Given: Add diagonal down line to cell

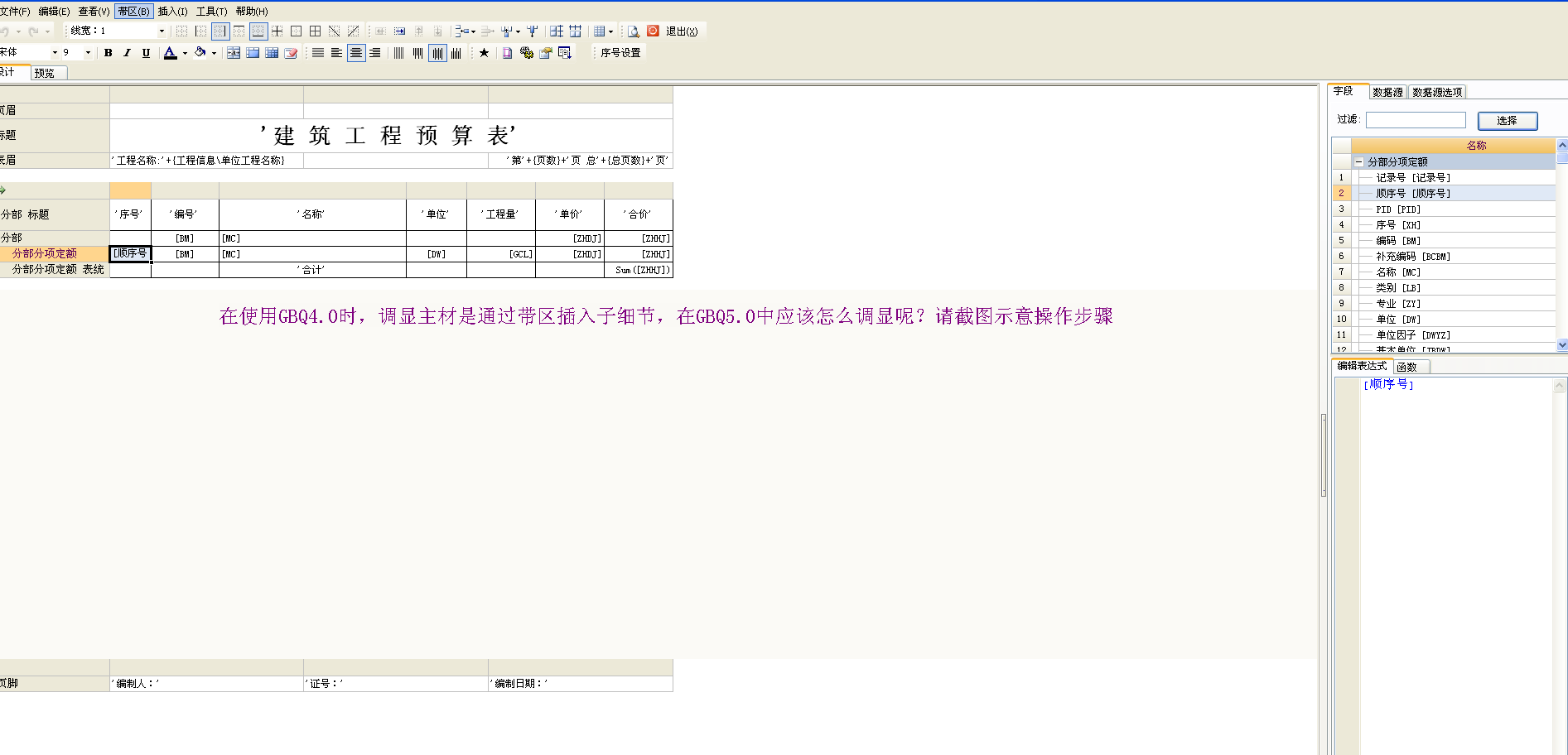Looking at the screenshot, I should [x=335, y=31].
